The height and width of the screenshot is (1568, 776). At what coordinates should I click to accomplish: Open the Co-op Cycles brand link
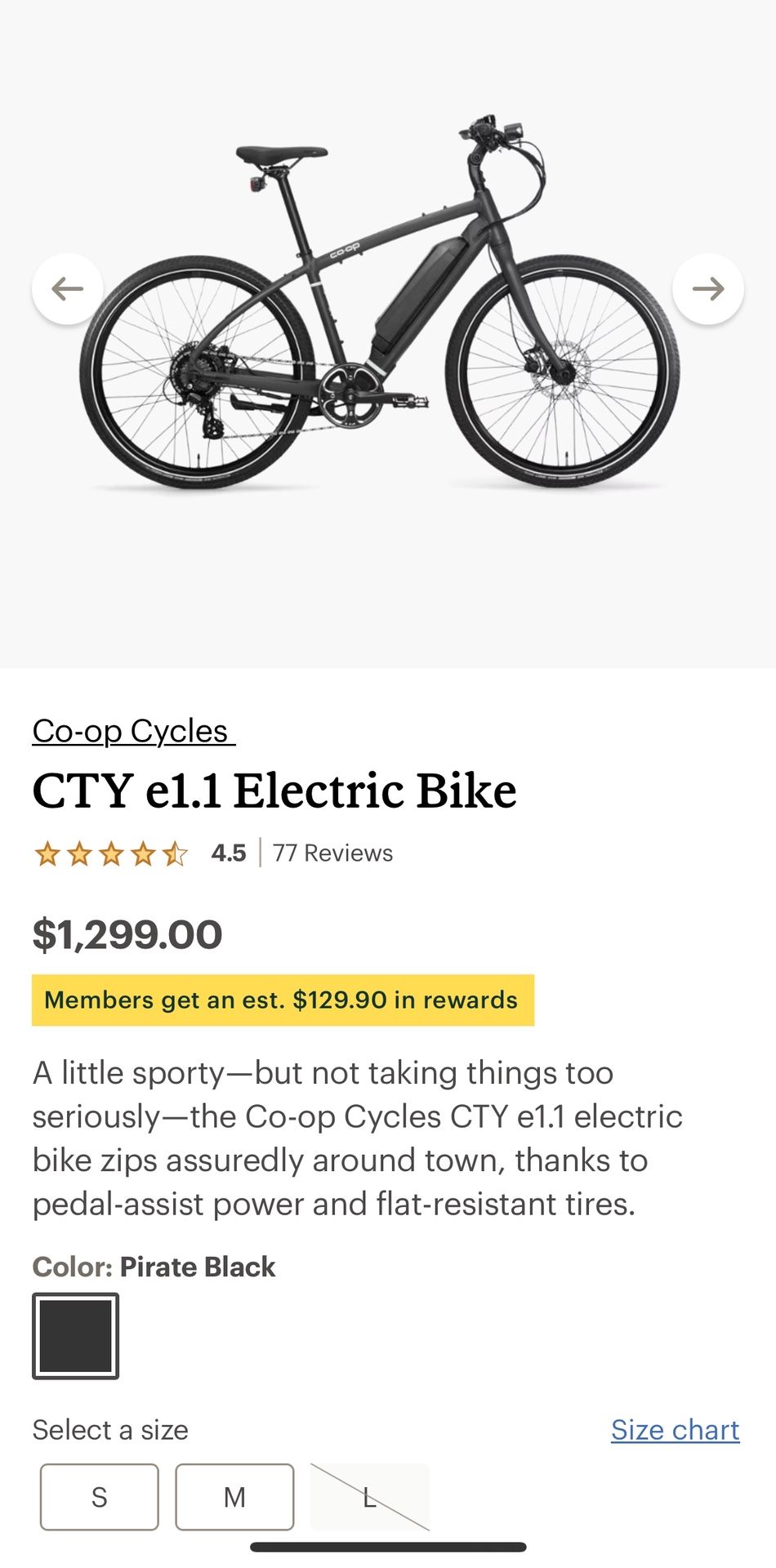(x=132, y=731)
